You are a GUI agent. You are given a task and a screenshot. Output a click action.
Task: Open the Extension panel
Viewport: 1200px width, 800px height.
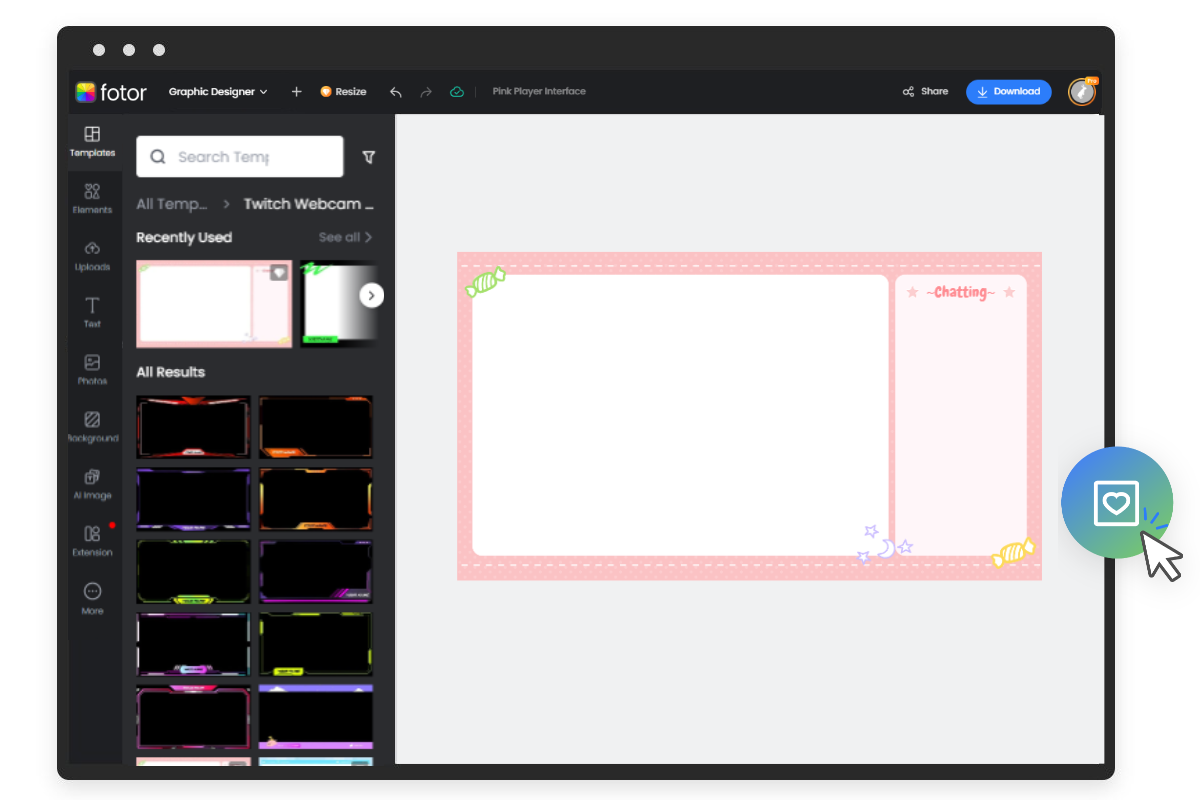tap(92, 540)
